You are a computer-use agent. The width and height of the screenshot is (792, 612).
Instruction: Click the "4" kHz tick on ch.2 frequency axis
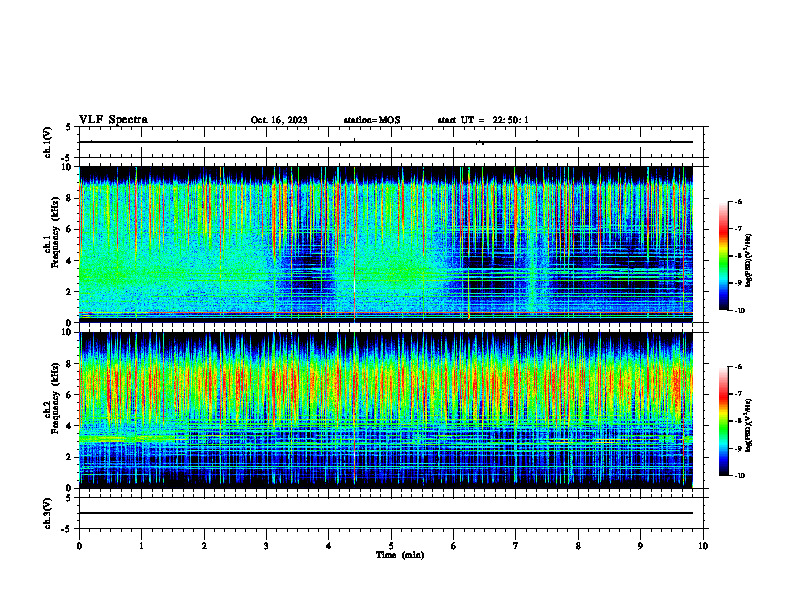70,426
